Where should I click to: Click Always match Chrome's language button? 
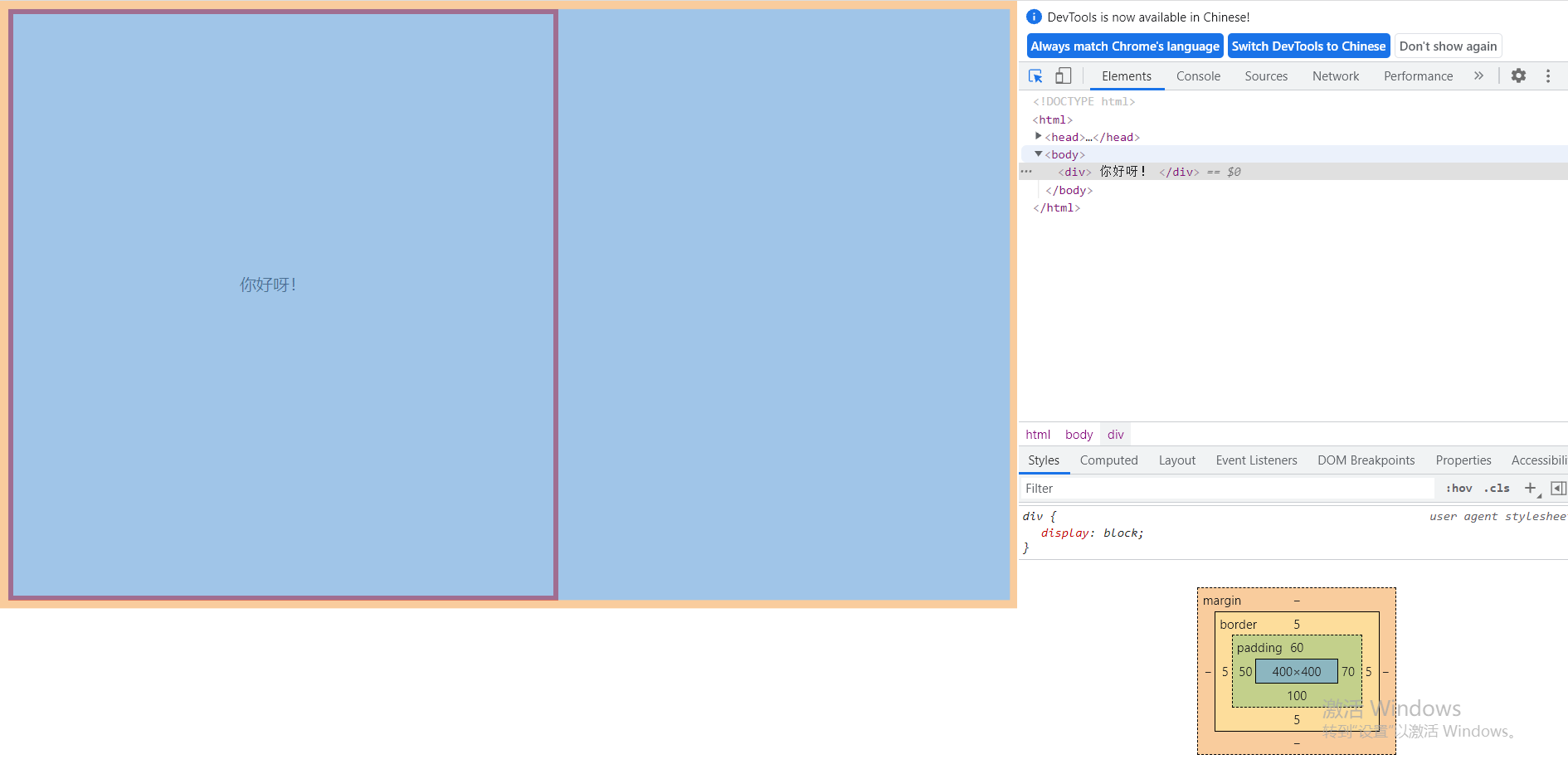pos(1125,46)
